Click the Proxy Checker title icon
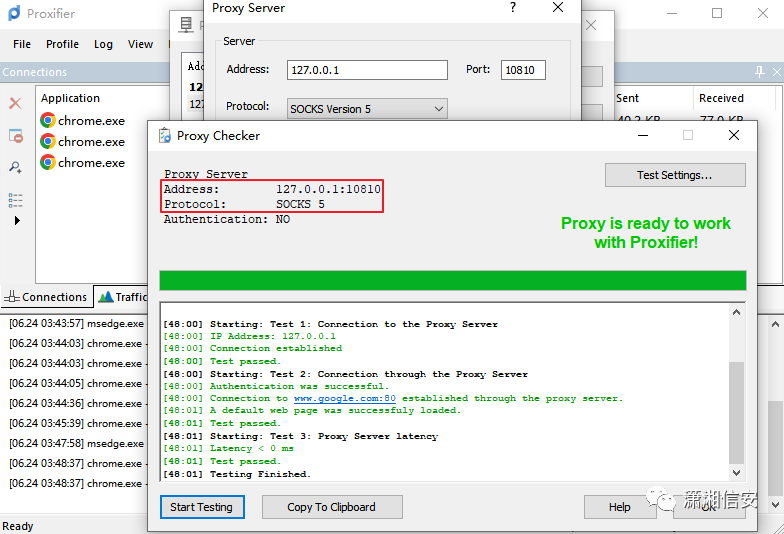This screenshot has width=784, height=534. click(164, 136)
